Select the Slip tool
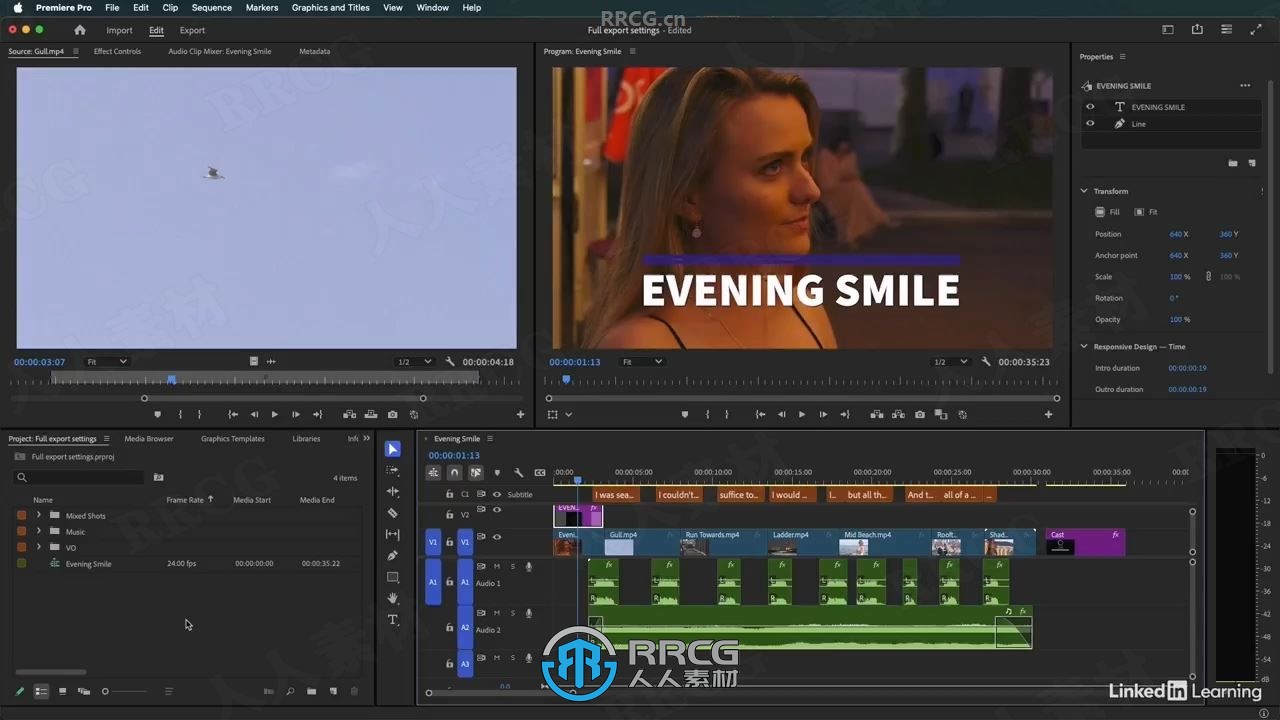Image resolution: width=1280 pixels, height=720 pixels. point(393,535)
